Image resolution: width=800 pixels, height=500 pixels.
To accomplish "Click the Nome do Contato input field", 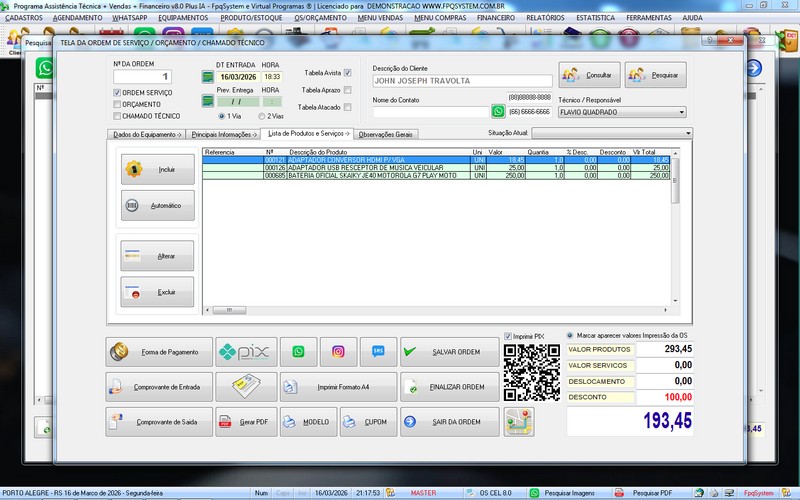I will click(430, 112).
